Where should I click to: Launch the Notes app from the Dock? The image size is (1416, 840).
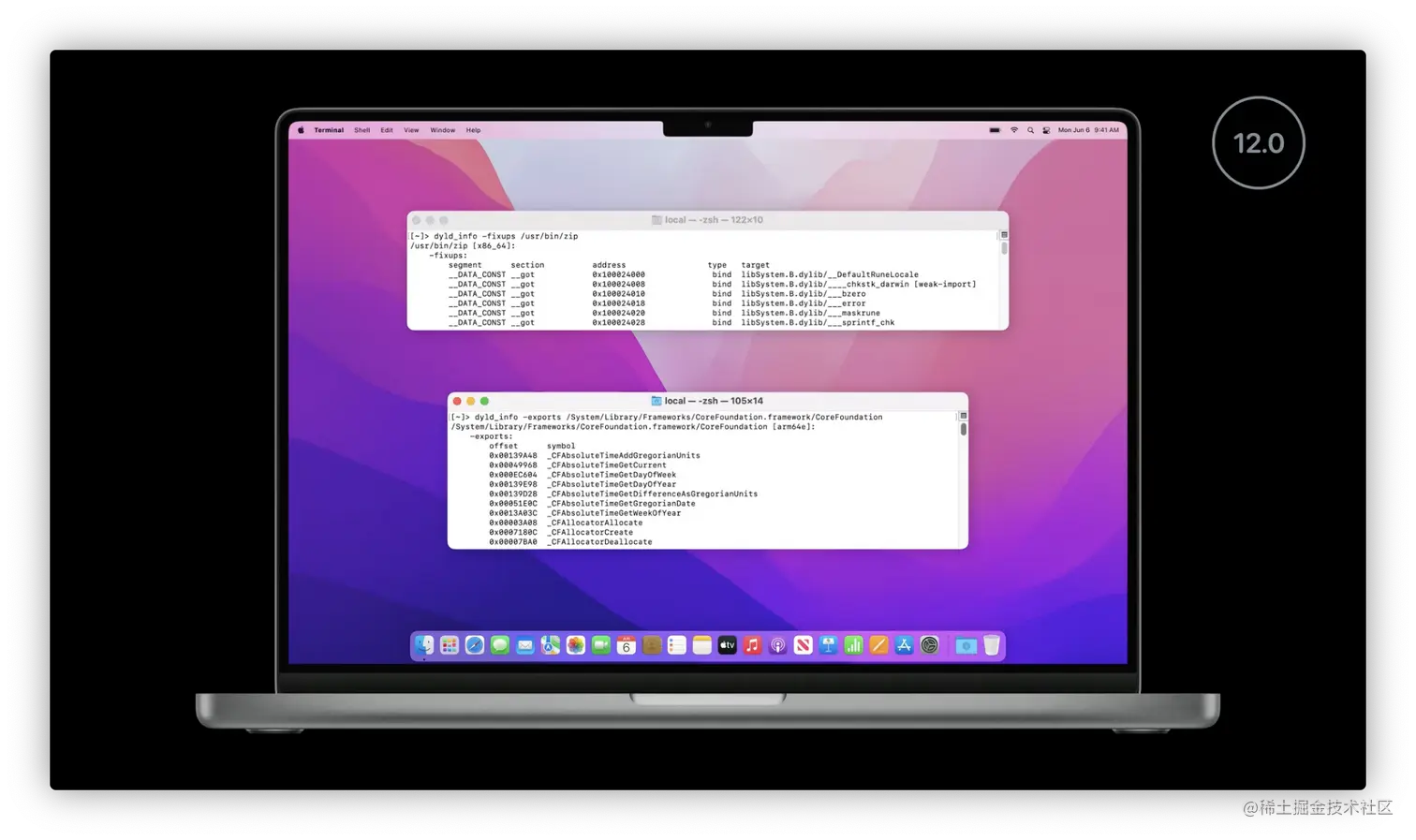tap(702, 645)
